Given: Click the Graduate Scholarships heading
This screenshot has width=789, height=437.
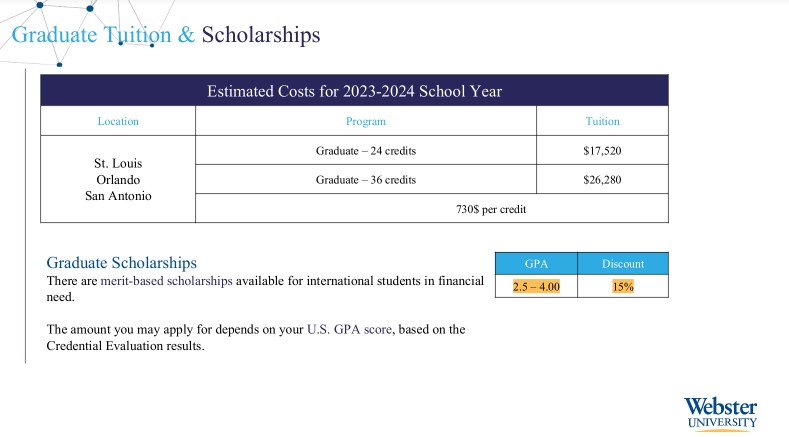Looking at the screenshot, I should [122, 263].
